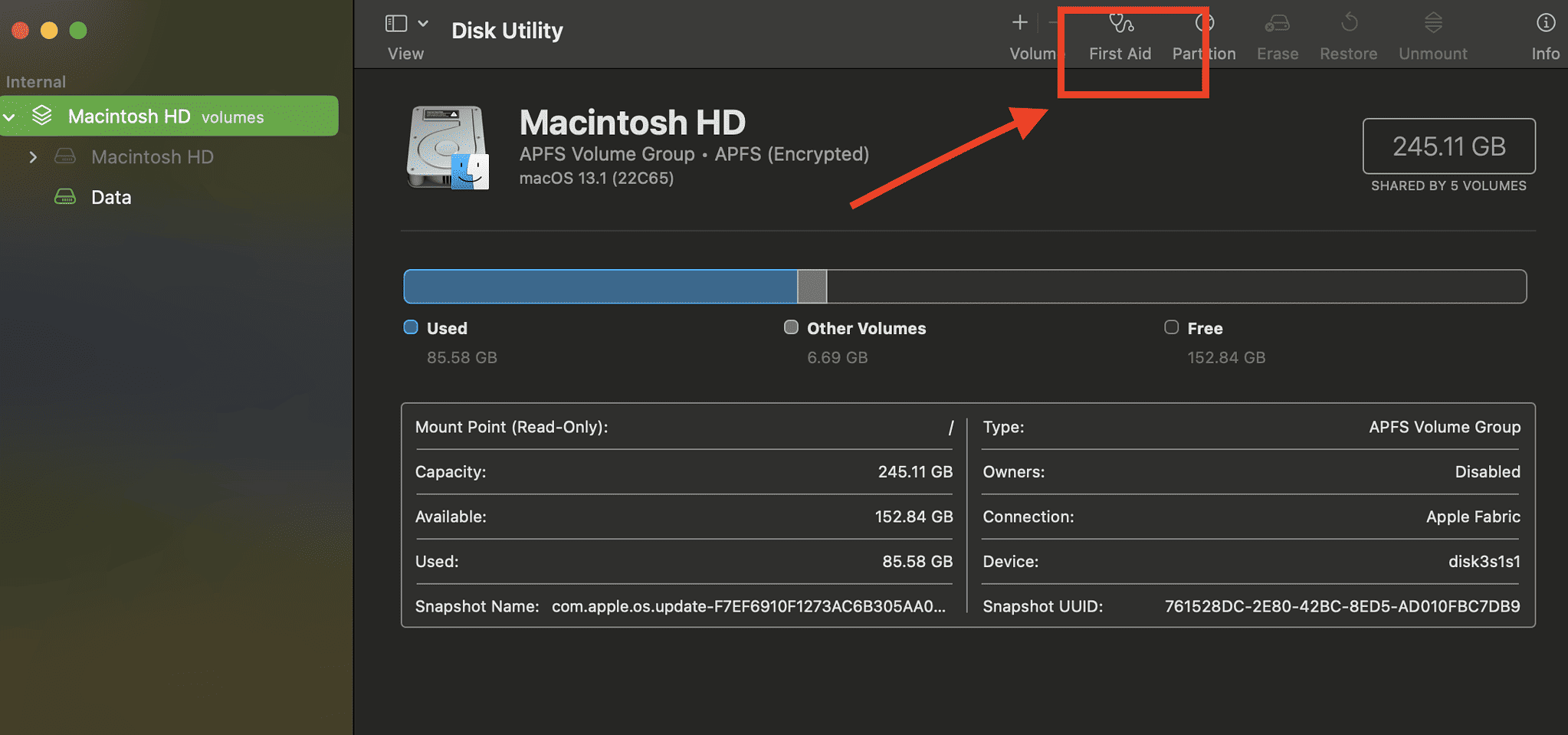This screenshot has width=1568, height=735.
Task: Click the blue Used segment of storage bar
Action: click(598, 286)
